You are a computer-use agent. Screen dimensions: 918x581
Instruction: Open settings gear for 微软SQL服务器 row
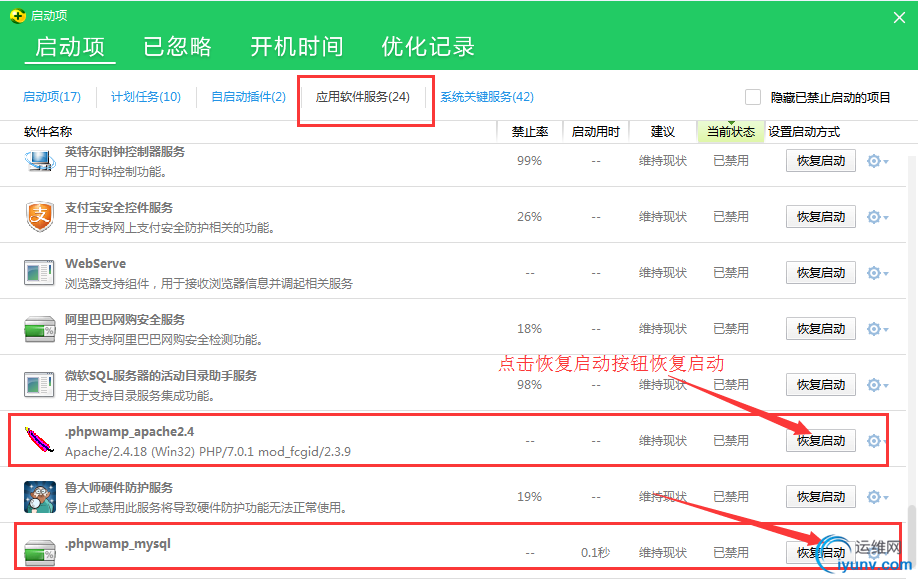click(x=877, y=385)
